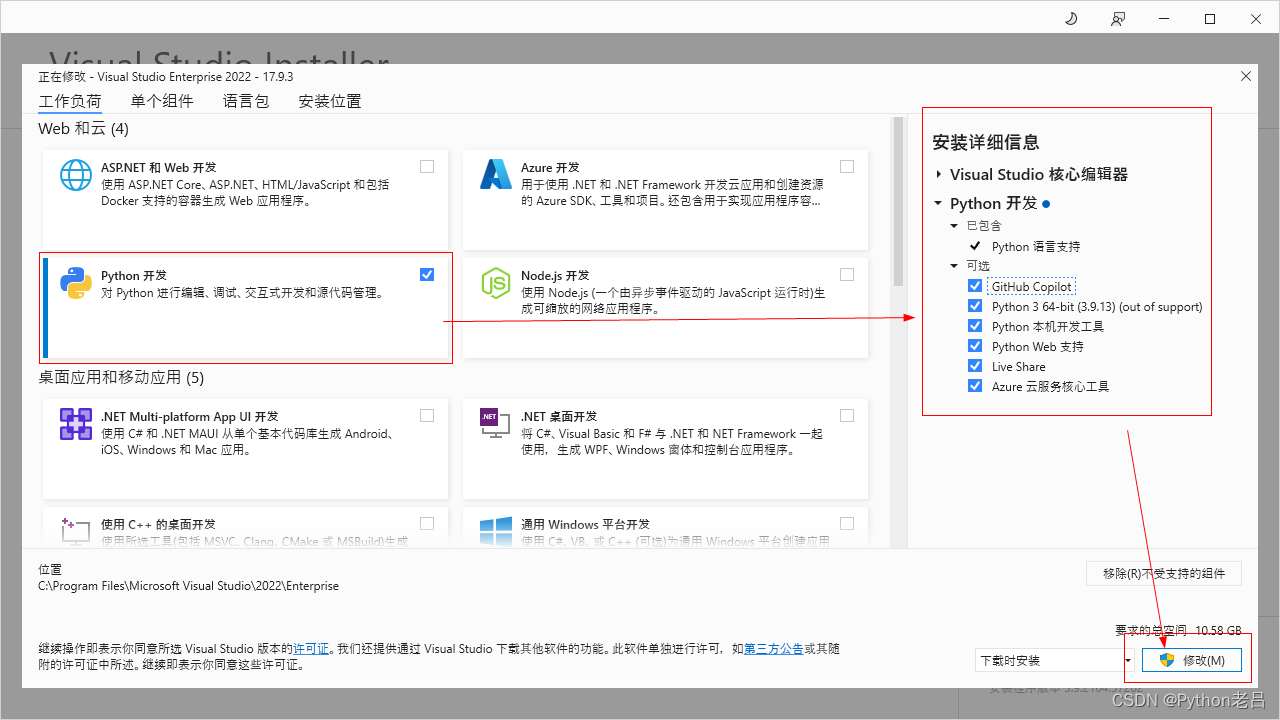The width and height of the screenshot is (1280, 720).
Task: Click the C++ desktop development icon
Action: (75, 529)
